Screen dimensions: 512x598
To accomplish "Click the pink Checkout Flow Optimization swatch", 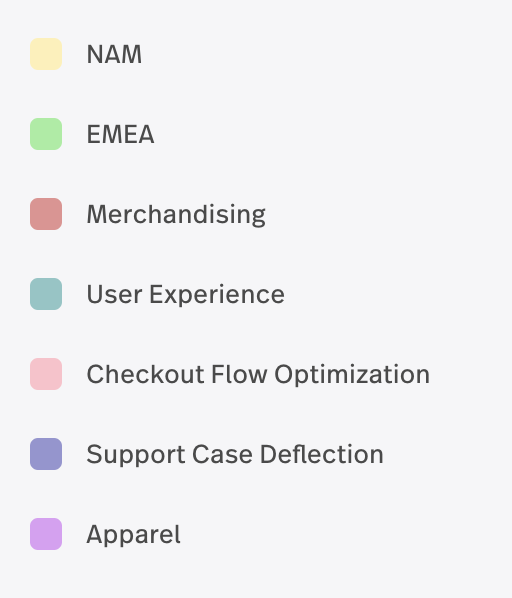I will click(x=46, y=374).
